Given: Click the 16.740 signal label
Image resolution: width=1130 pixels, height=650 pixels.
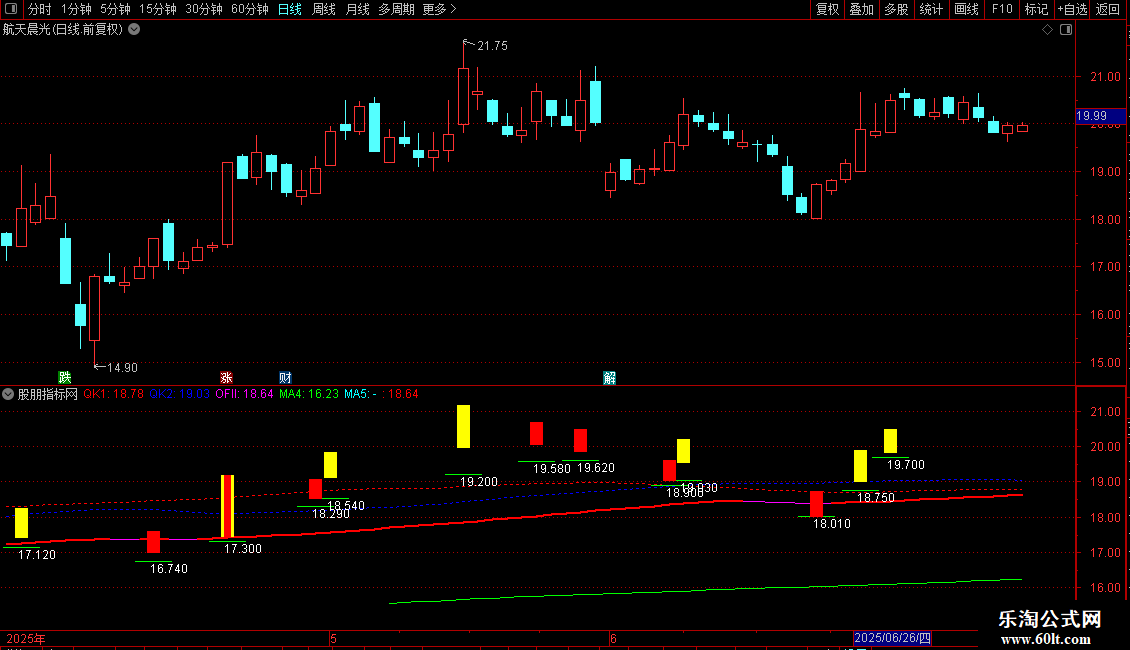Looking at the screenshot, I should (x=169, y=569).
